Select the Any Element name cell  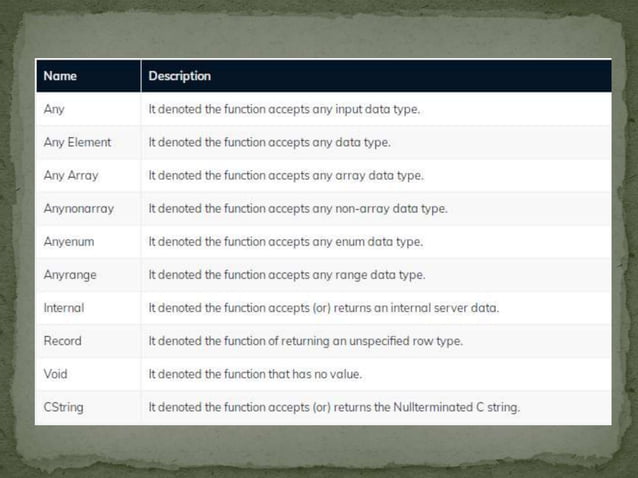click(88, 142)
